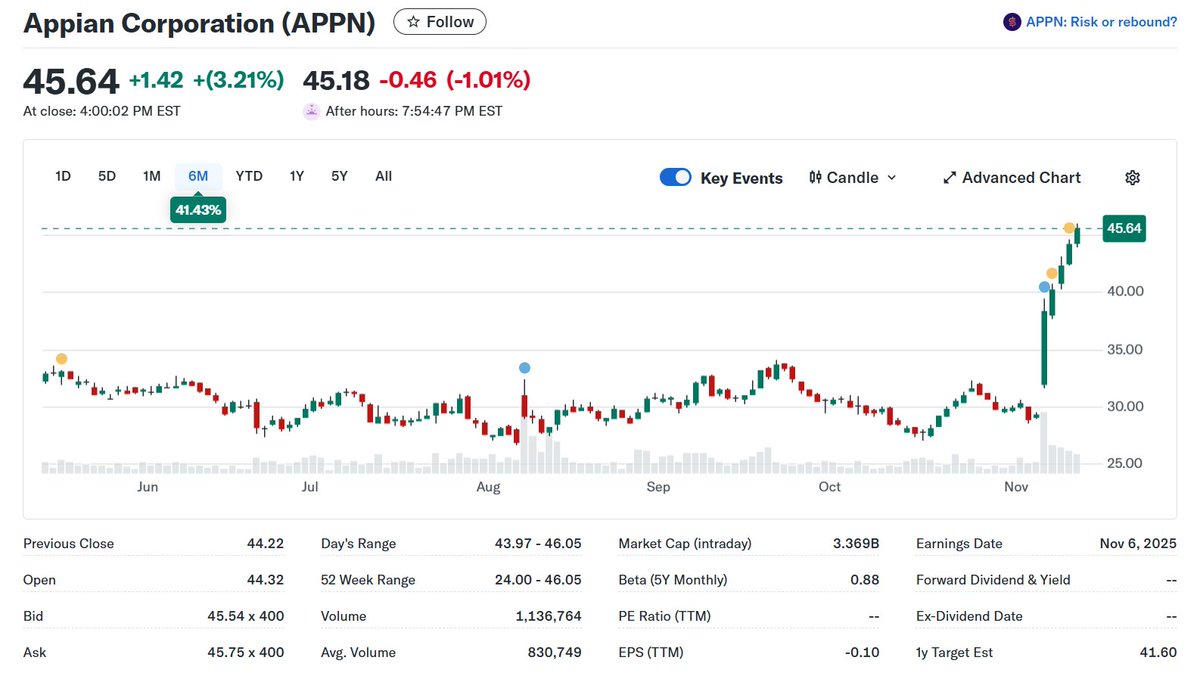Click the Beta value 0.88
Screen dimensions: 1200x679
pyautogui.click(x=864, y=580)
